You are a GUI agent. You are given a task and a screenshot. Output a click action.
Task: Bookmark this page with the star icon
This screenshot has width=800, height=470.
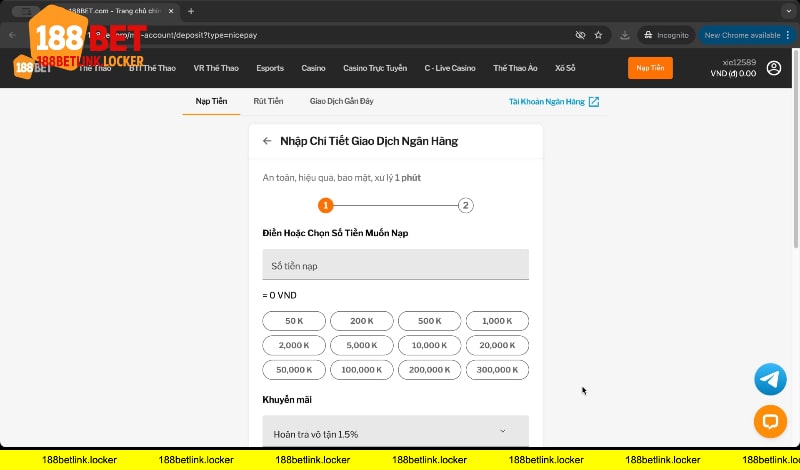[598, 34]
